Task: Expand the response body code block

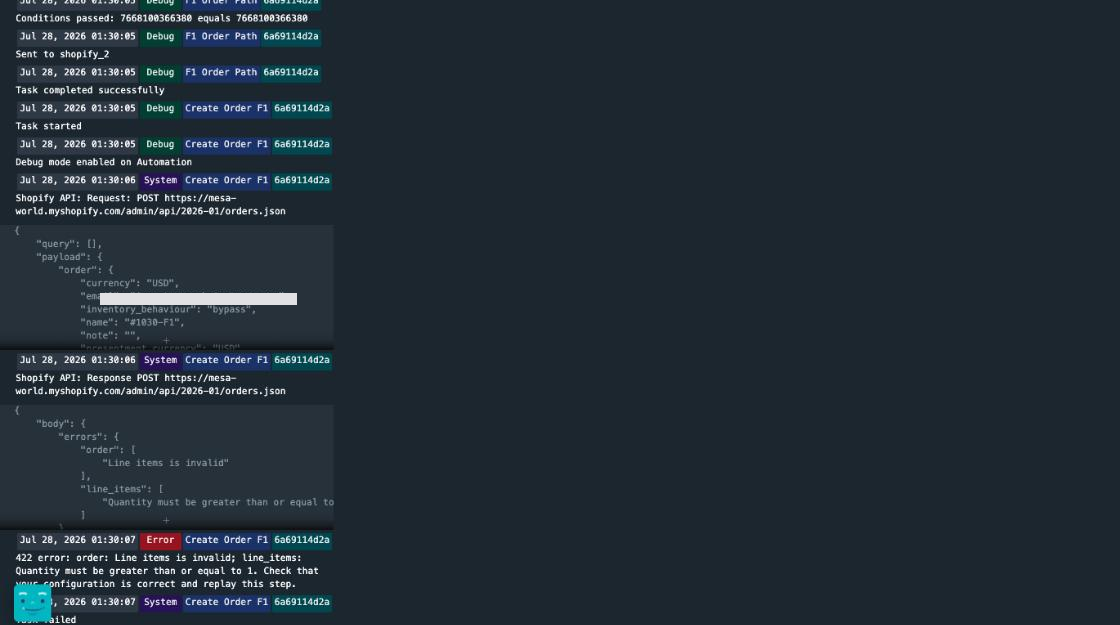Action: click(x=166, y=521)
